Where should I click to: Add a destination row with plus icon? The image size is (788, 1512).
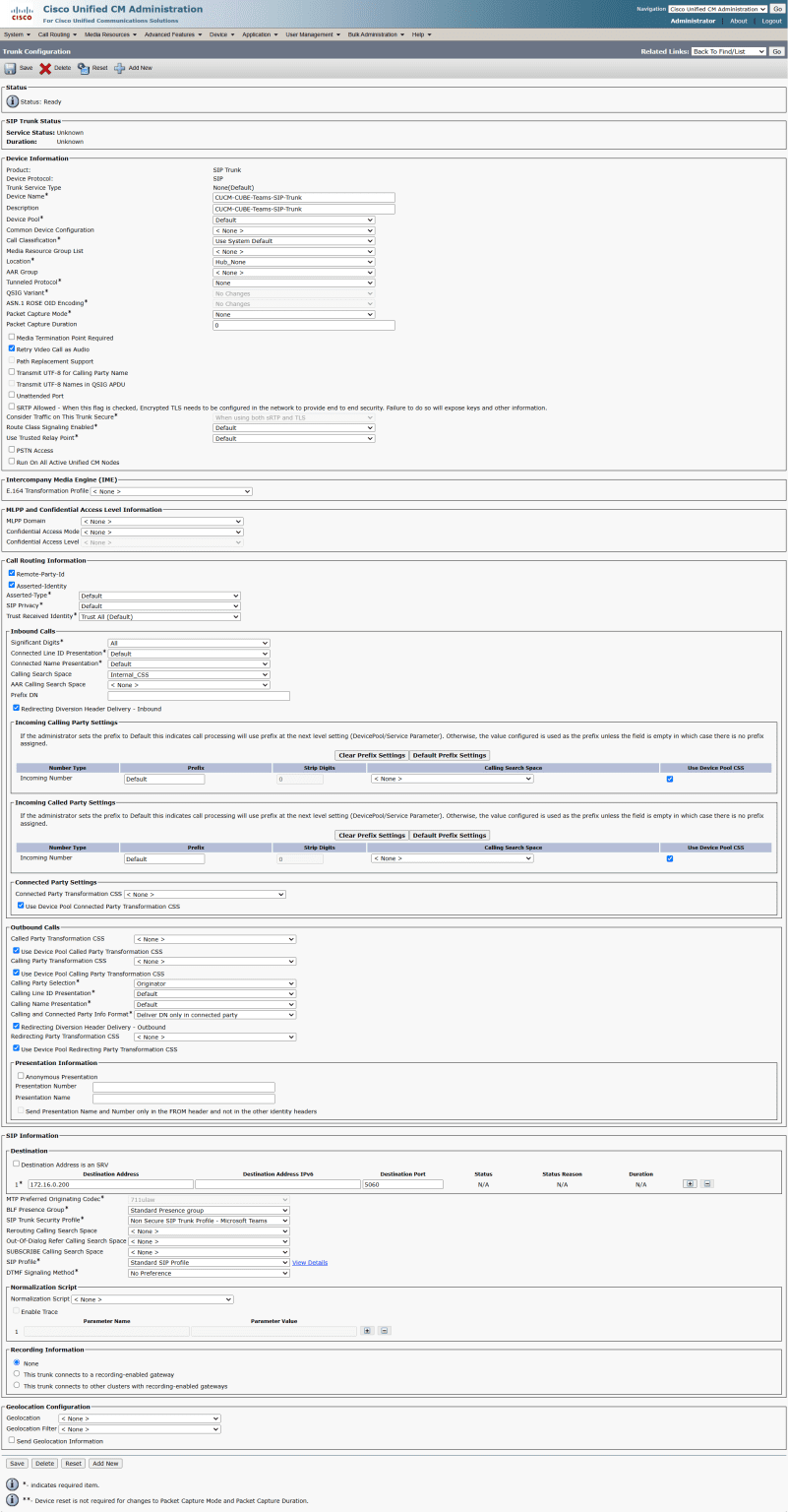[x=690, y=1183]
